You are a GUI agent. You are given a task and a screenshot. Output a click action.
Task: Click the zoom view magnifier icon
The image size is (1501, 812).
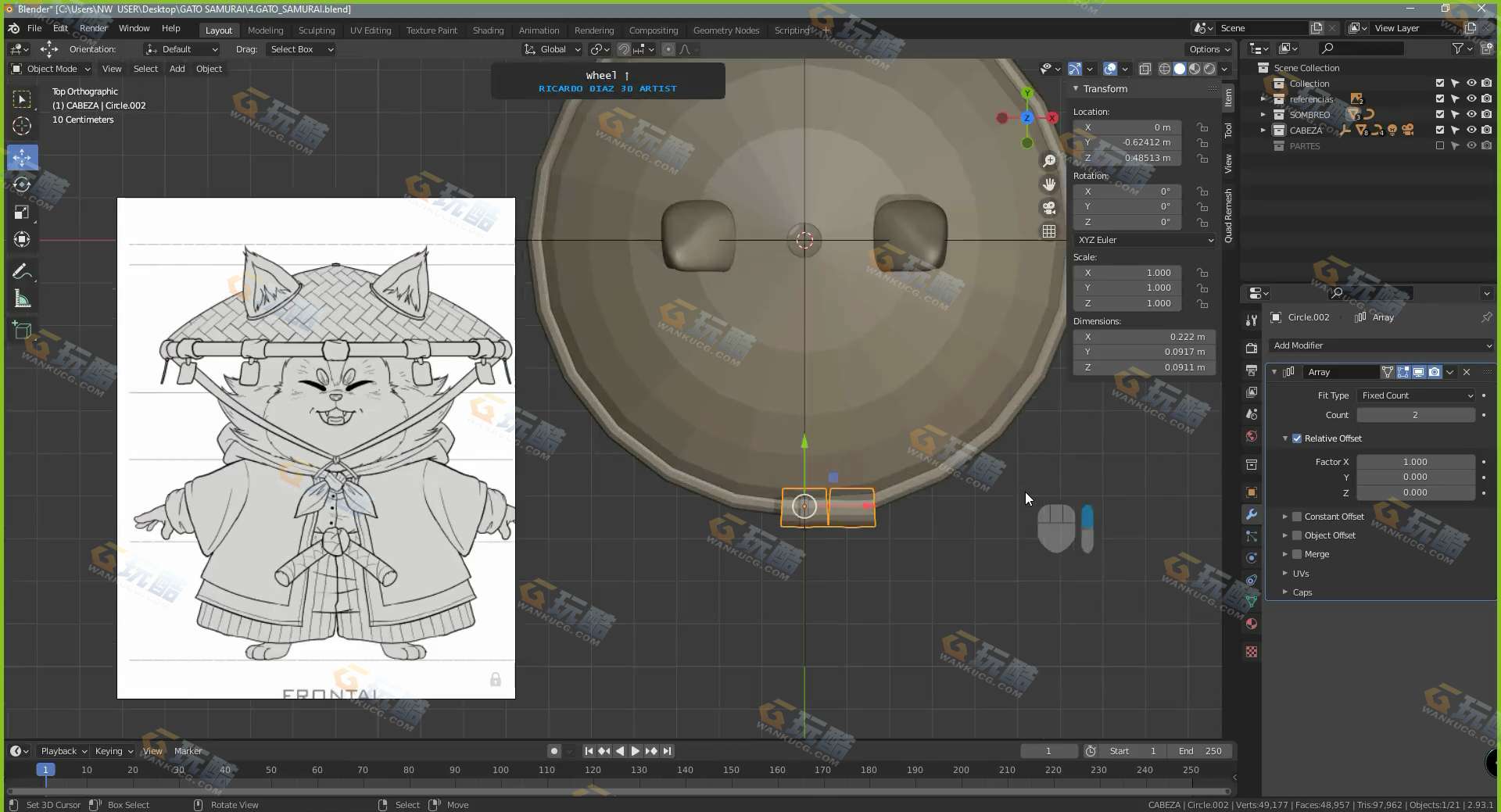click(1049, 161)
